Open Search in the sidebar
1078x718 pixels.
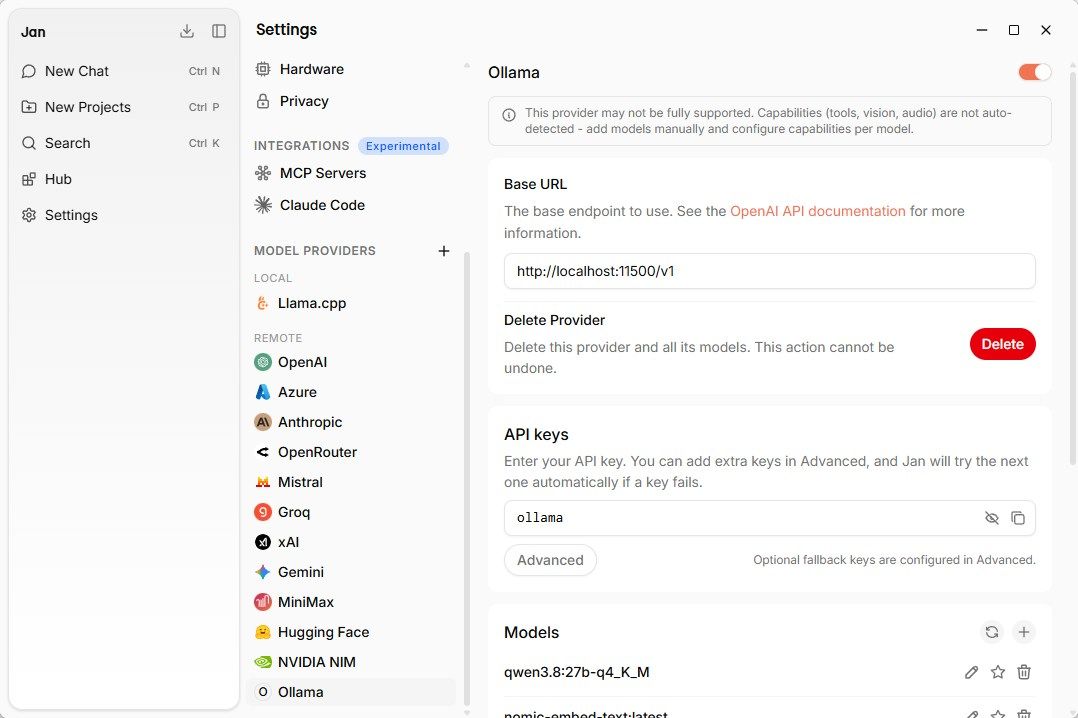pyautogui.click(x=124, y=143)
